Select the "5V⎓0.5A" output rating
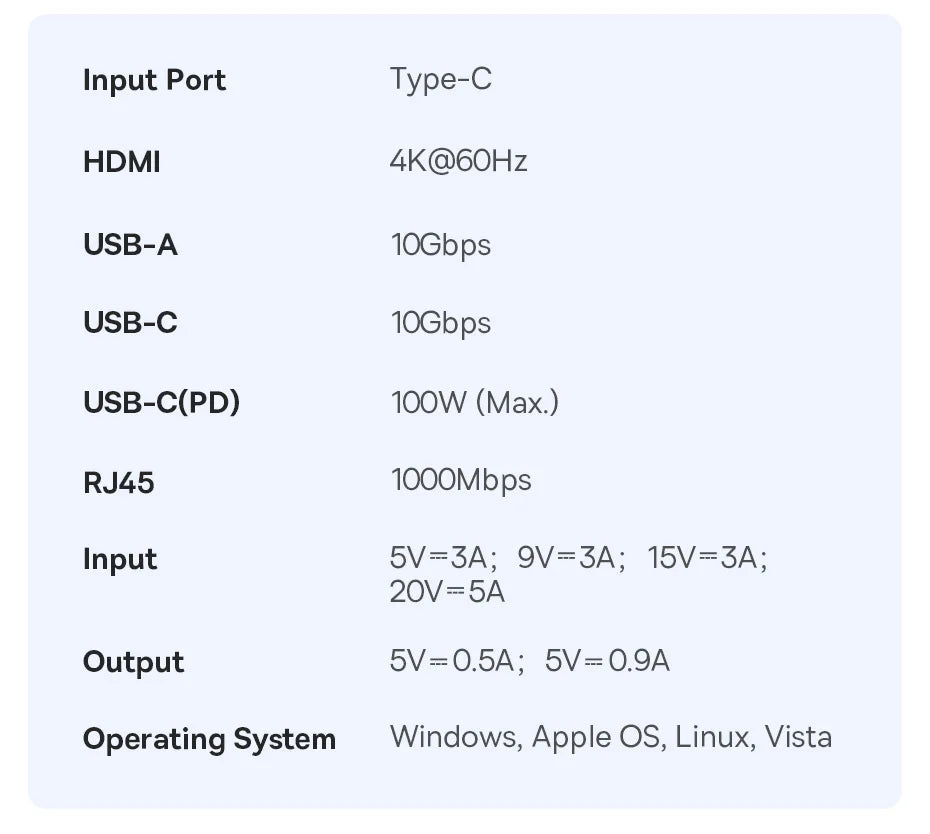930x834 pixels. 456,661
